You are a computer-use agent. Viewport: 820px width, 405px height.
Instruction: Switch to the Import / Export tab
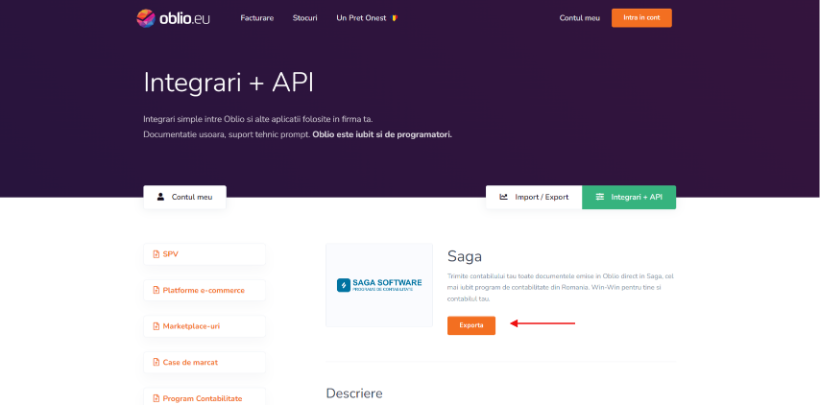click(534, 197)
